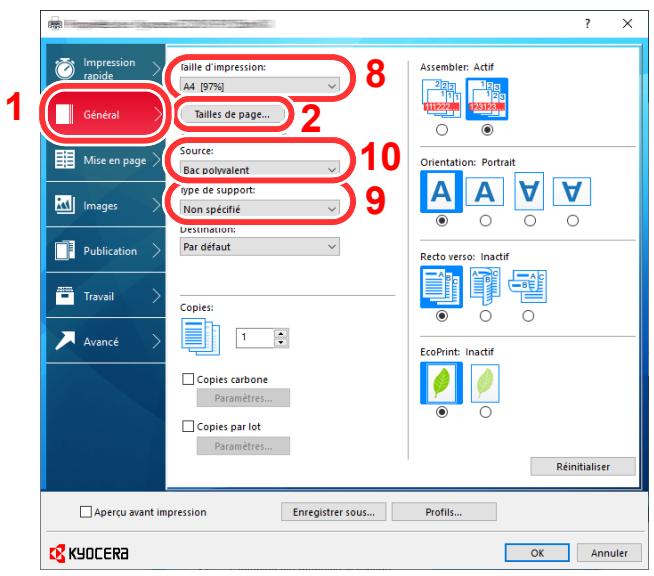Expand the Impression rapide chevron
The image size is (654, 576).
[156, 68]
